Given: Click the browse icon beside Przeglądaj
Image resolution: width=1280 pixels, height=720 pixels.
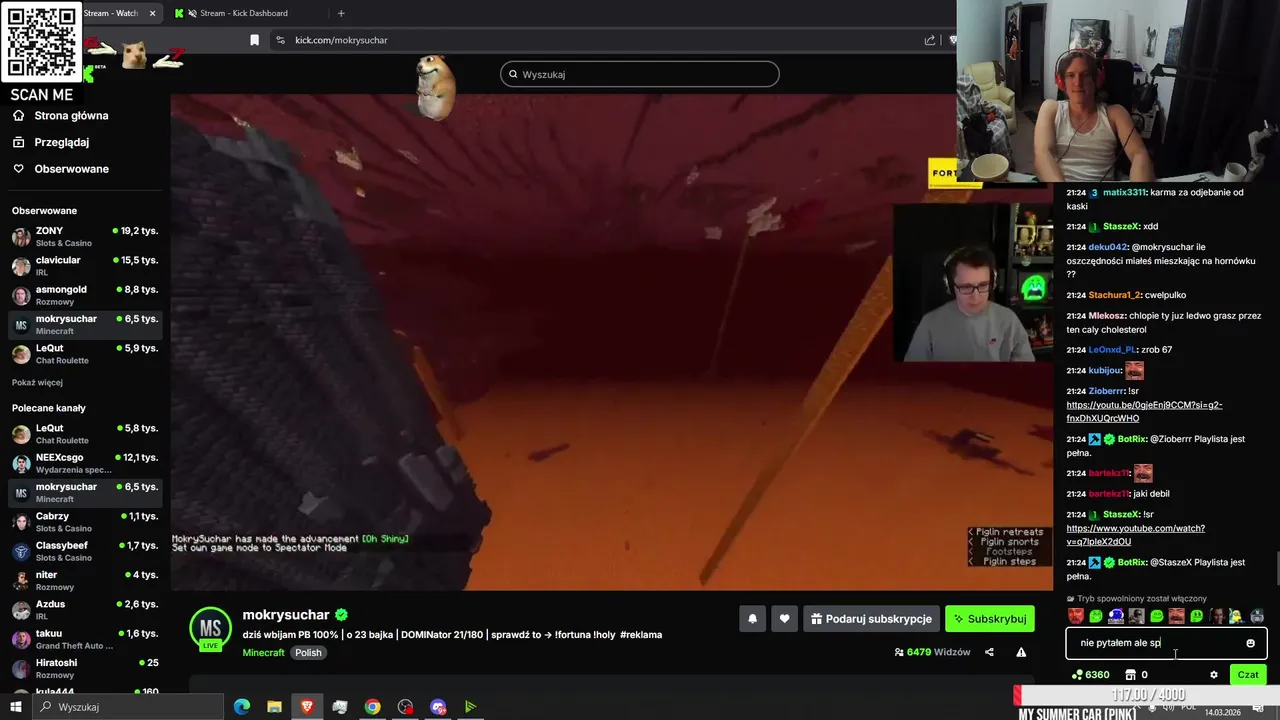Looking at the screenshot, I should (x=19, y=142).
